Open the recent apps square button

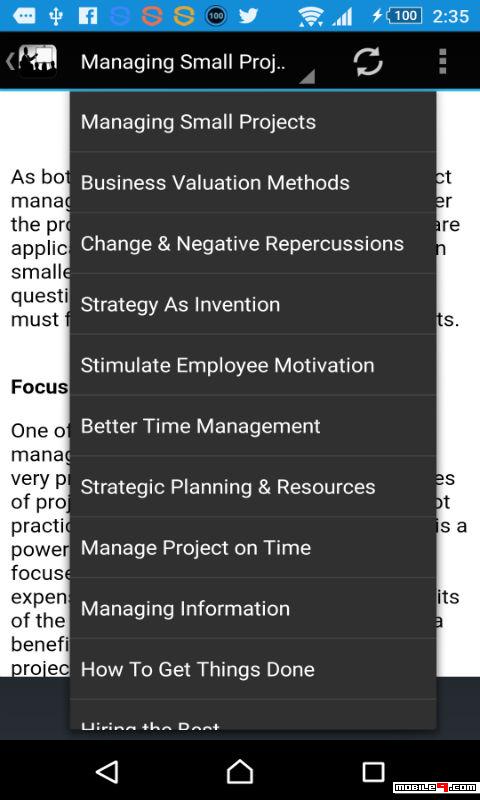[x=373, y=772]
